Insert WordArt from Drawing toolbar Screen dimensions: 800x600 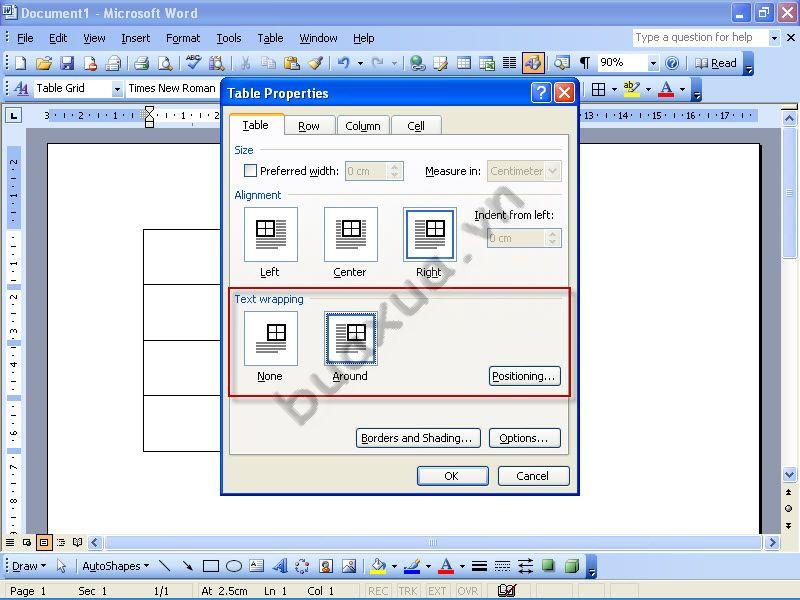coord(280,566)
